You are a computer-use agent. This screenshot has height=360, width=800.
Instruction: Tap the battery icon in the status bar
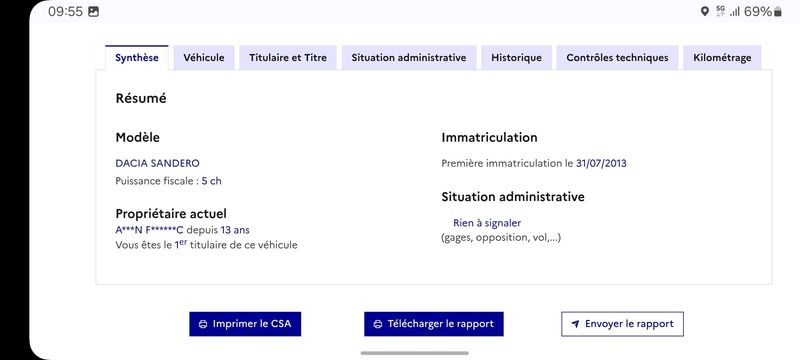[778, 12]
